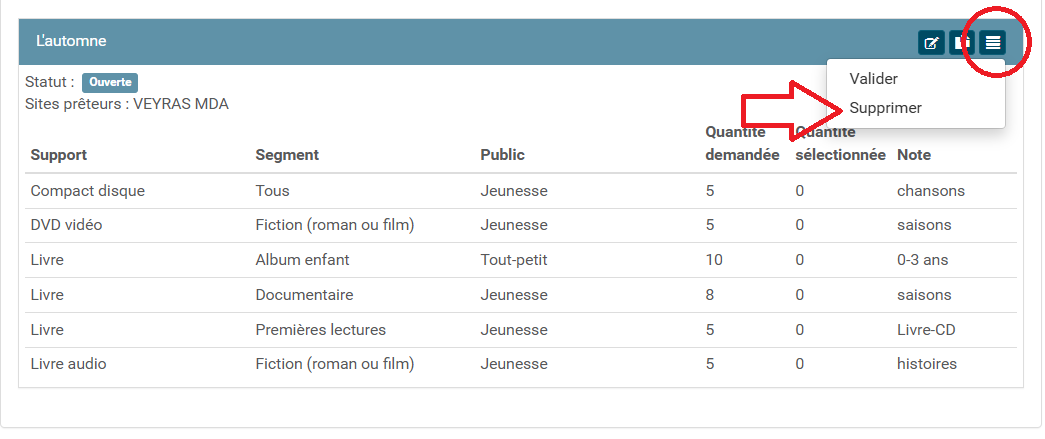
Task: Click the Note column header
Action: click(x=914, y=155)
